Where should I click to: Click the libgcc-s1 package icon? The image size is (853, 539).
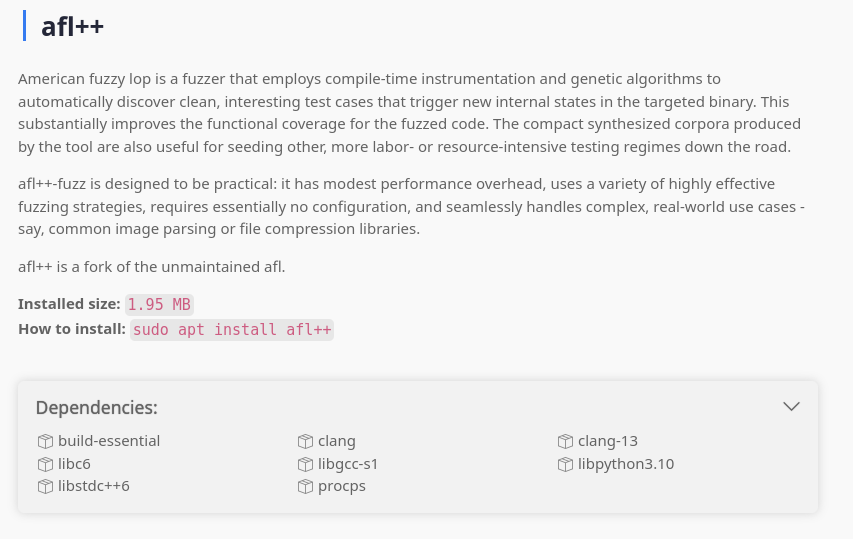click(x=305, y=464)
